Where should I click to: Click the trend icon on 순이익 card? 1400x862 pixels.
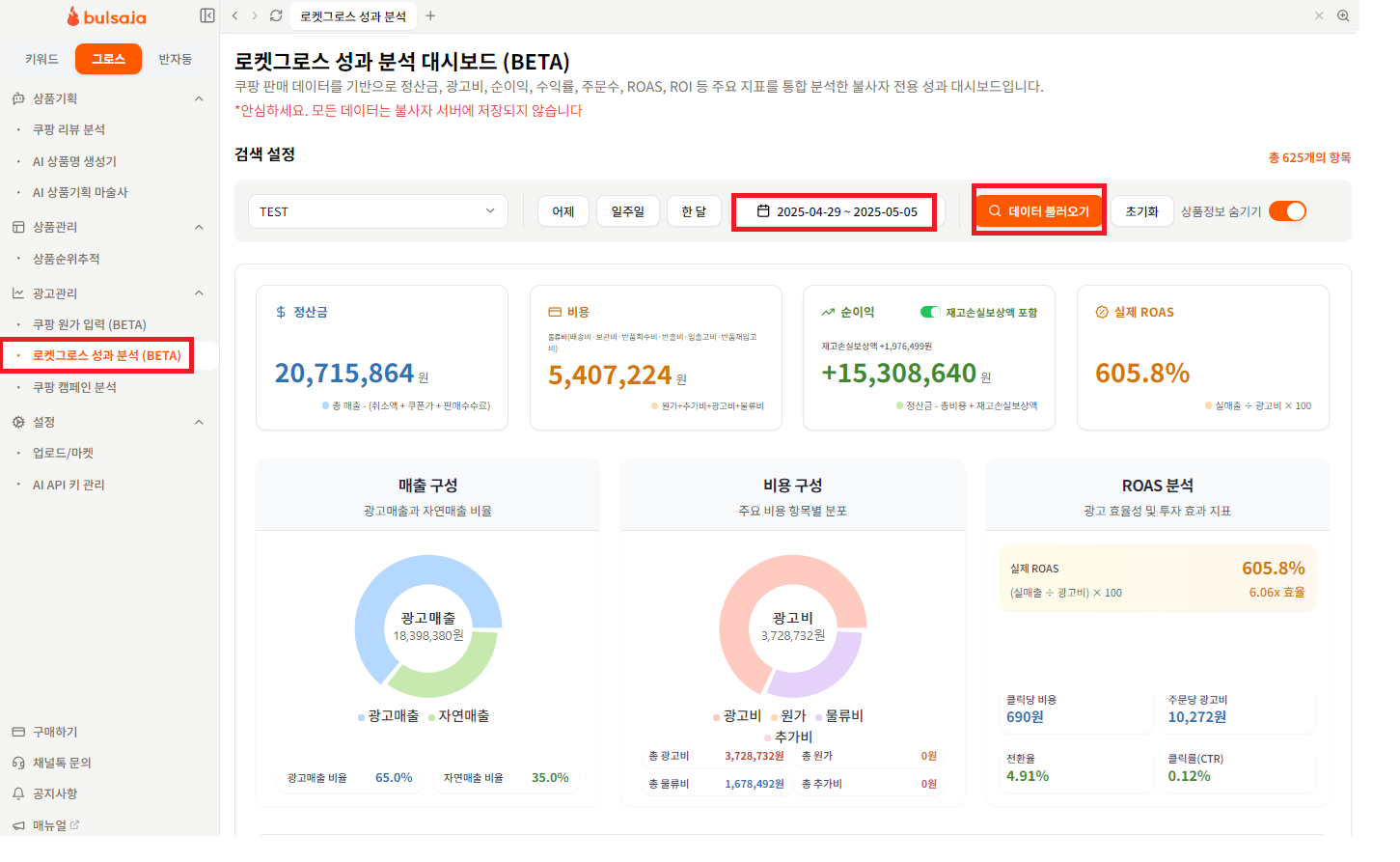click(x=828, y=312)
